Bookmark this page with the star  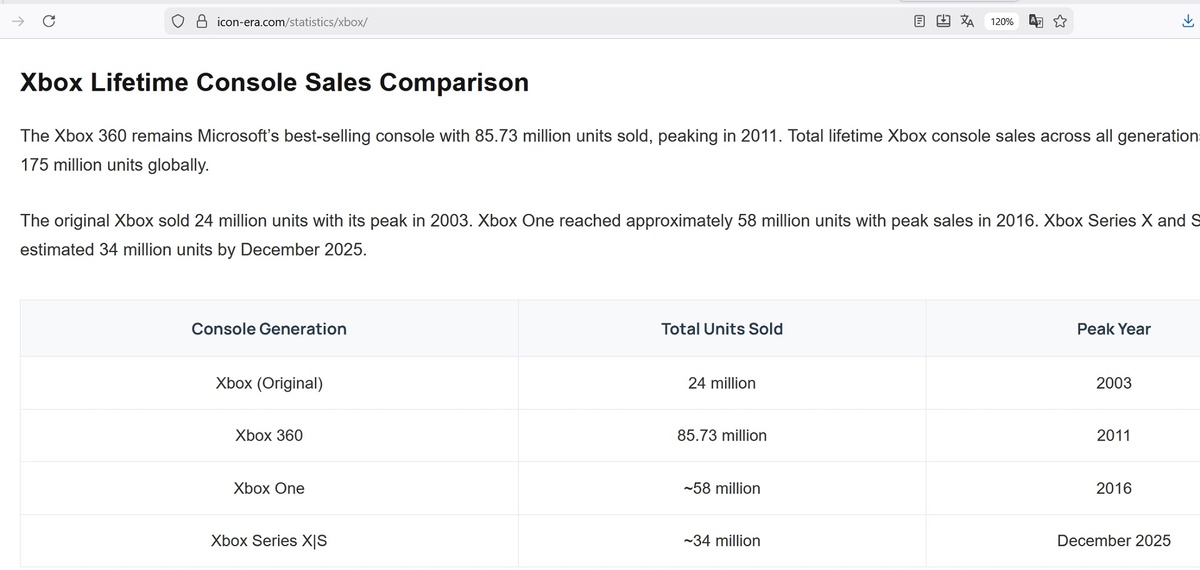click(1059, 21)
